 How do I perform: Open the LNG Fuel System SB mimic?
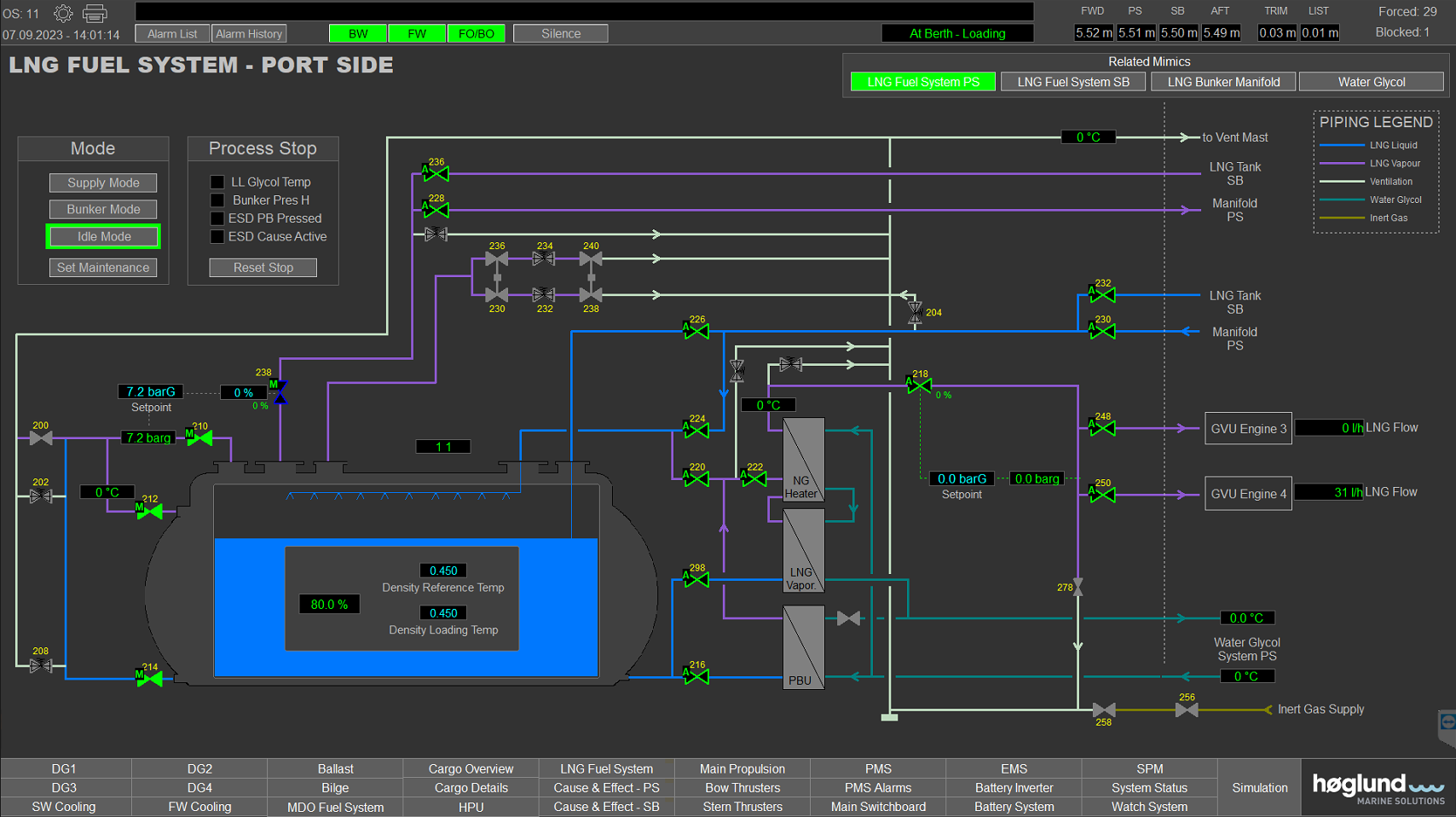point(1073,82)
